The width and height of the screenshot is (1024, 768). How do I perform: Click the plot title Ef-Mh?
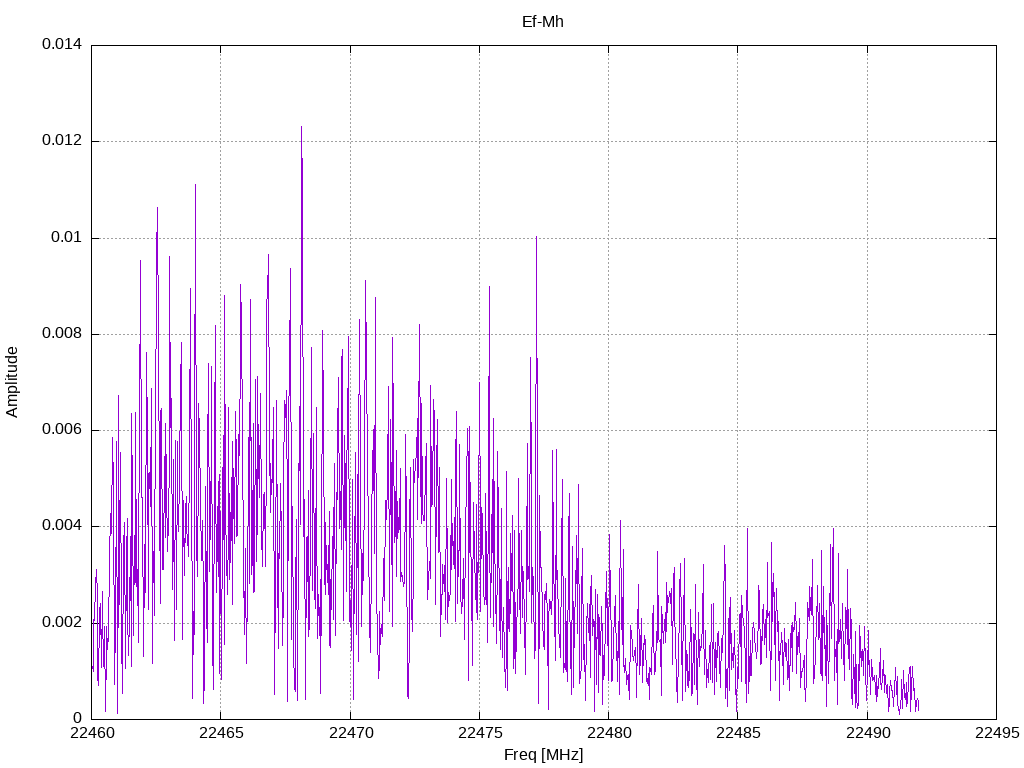coord(543,21)
